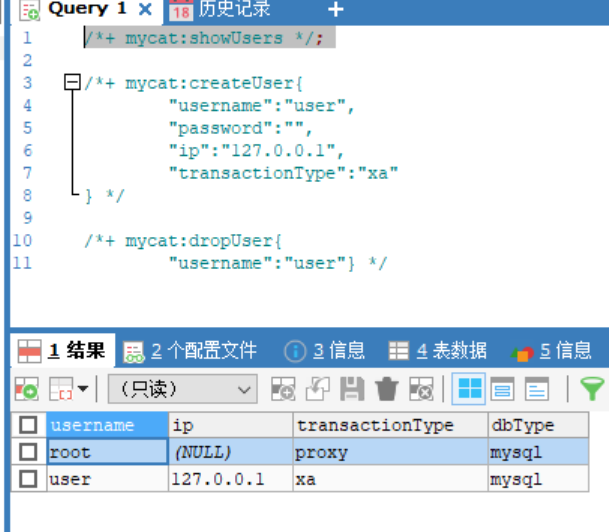Click the 3 信息 info circle icon
Image resolution: width=609 pixels, height=532 pixels.
coord(295,351)
